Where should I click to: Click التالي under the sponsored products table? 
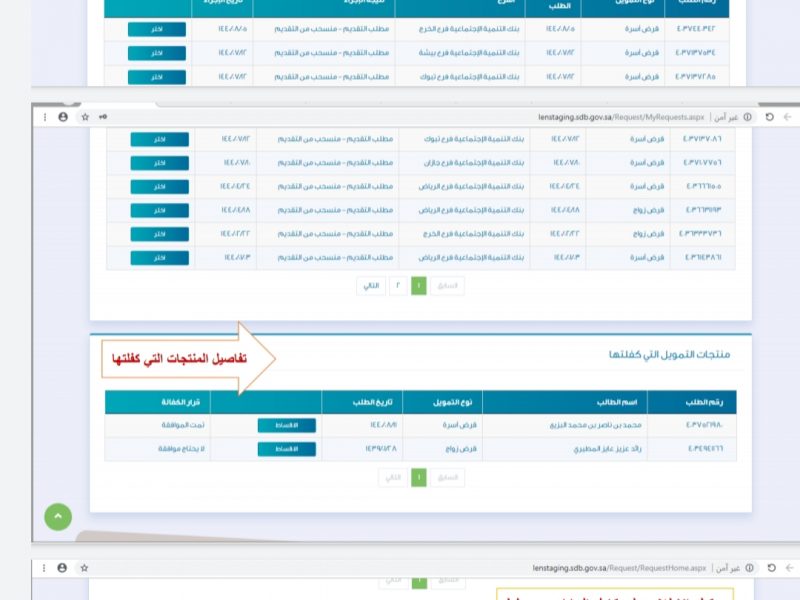tap(393, 478)
